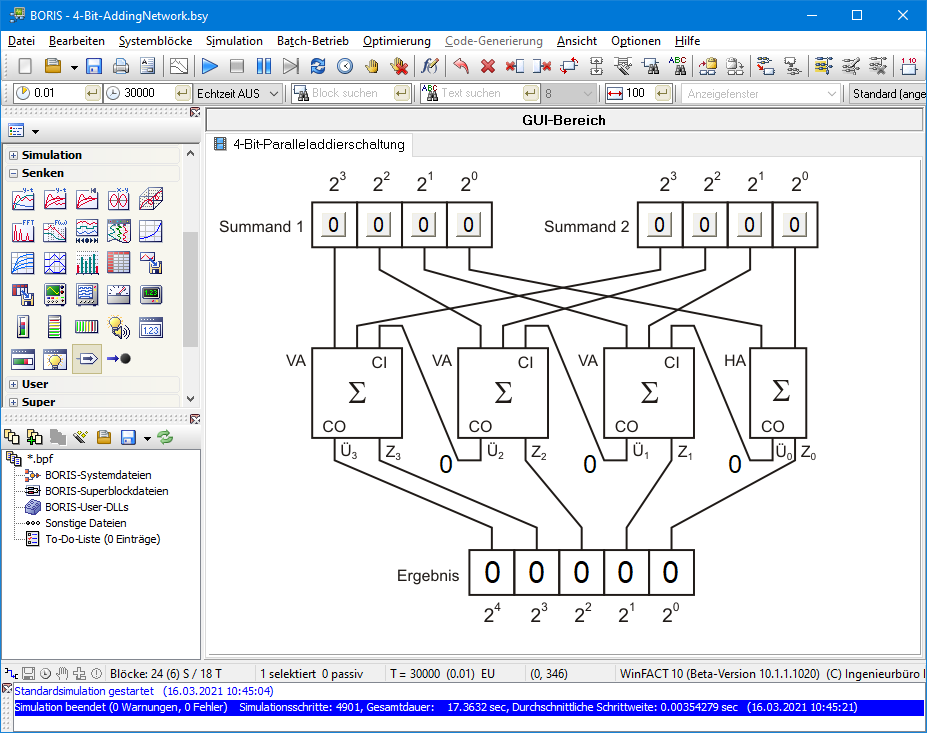Toggle Summand 1 bit 2² button
The height and width of the screenshot is (733, 927).
click(x=379, y=225)
